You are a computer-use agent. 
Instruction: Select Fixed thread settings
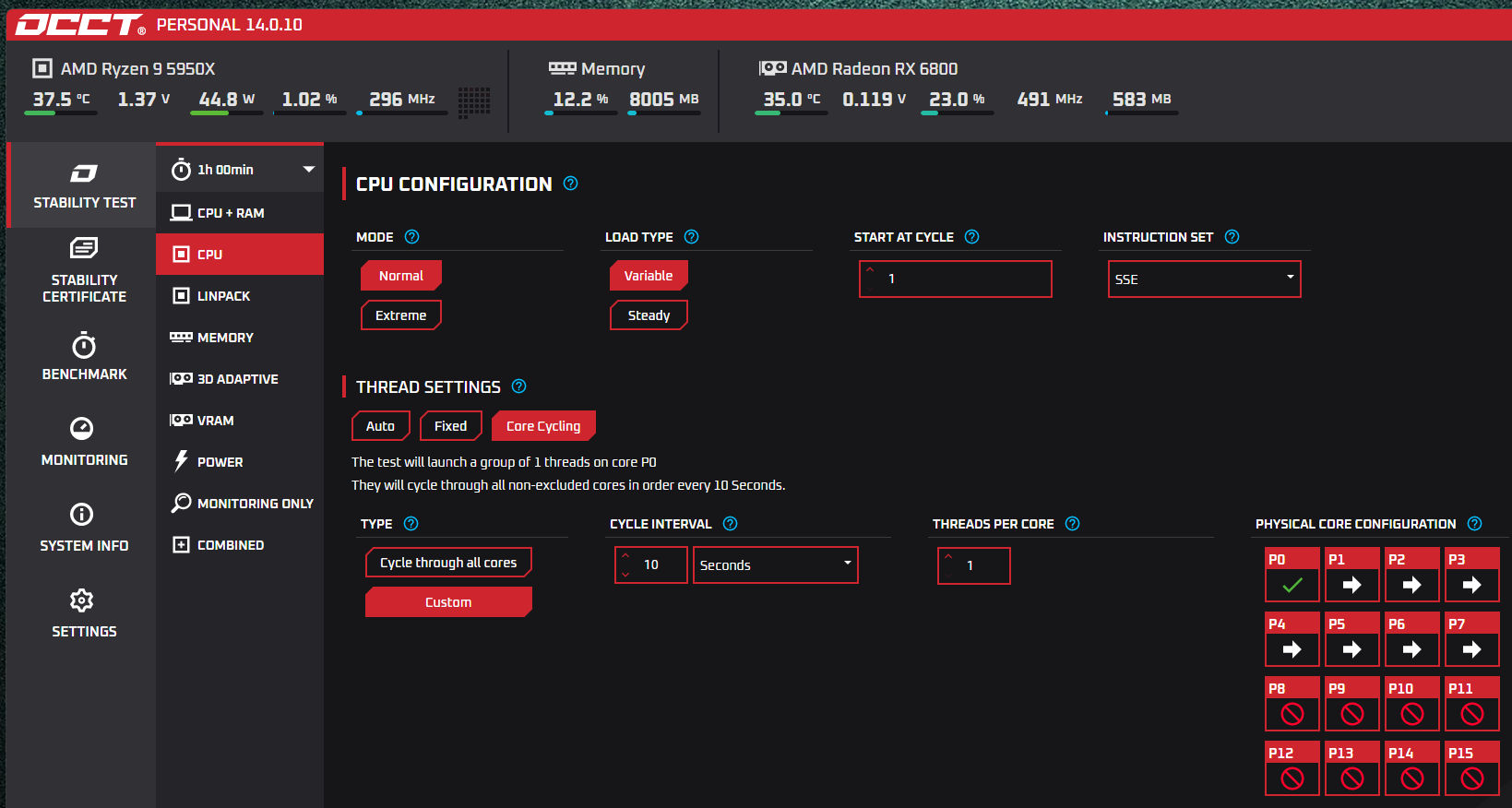coord(451,426)
